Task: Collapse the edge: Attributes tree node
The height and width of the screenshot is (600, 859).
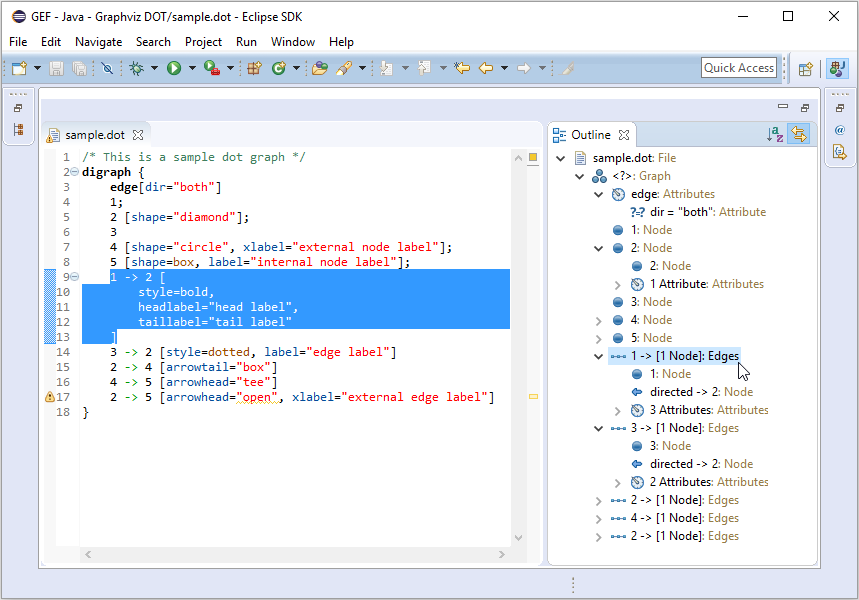Action: pyautogui.click(x=599, y=195)
